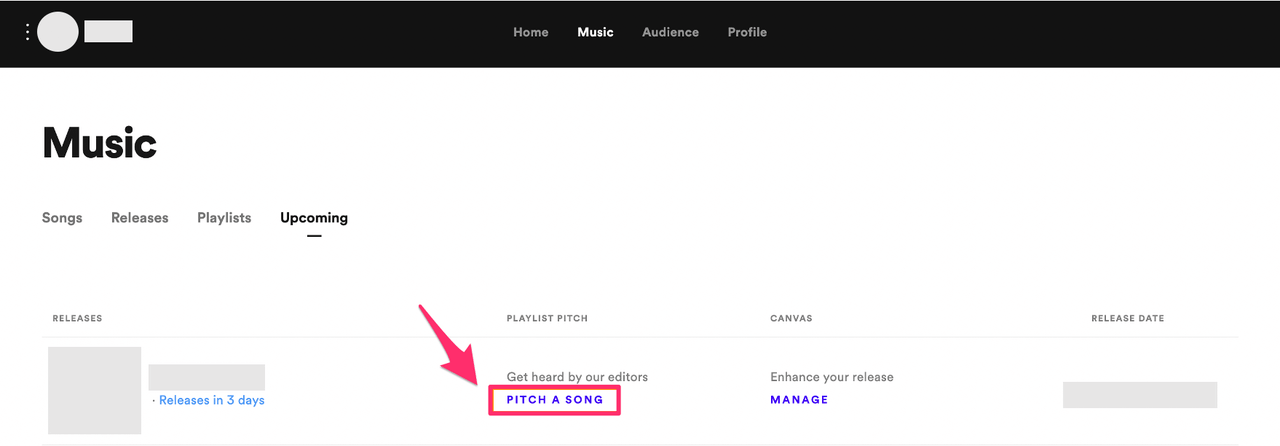
Task: Click the Playlist Pitch column header
Action: click(547, 319)
